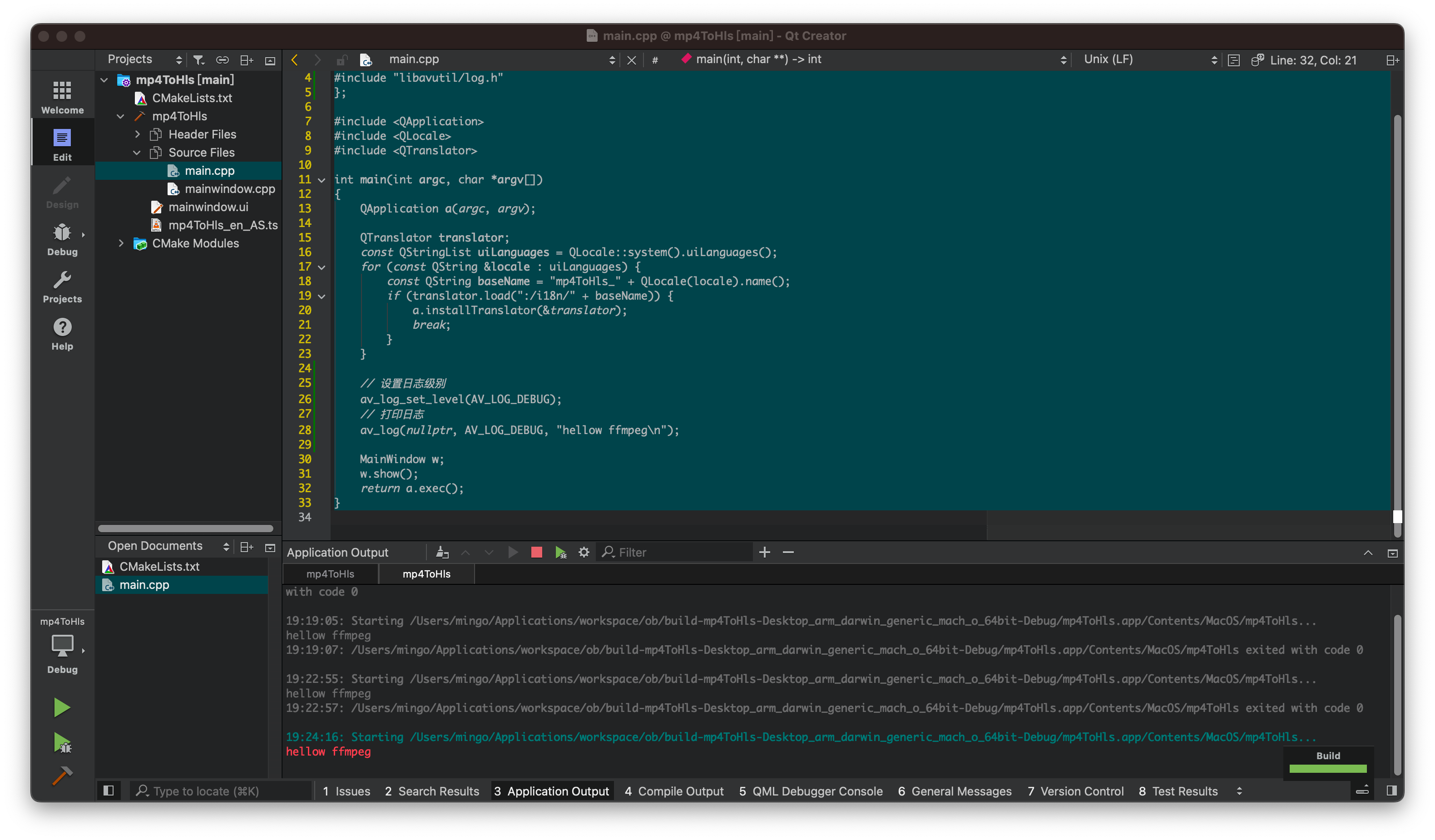Click the green Run button
1435x840 pixels.
click(61, 707)
